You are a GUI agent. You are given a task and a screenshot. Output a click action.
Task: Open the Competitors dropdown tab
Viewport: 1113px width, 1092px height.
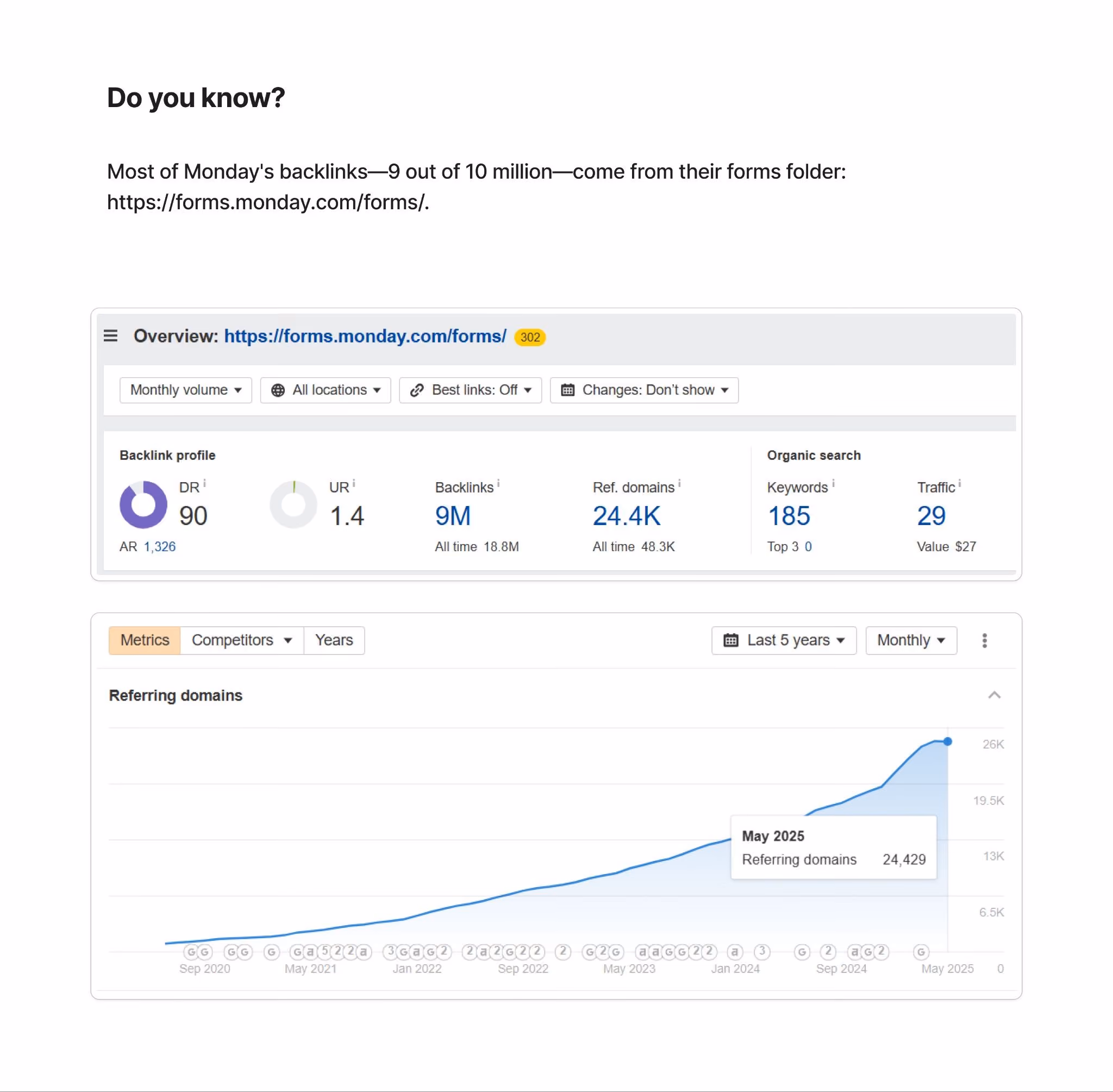[x=242, y=640]
